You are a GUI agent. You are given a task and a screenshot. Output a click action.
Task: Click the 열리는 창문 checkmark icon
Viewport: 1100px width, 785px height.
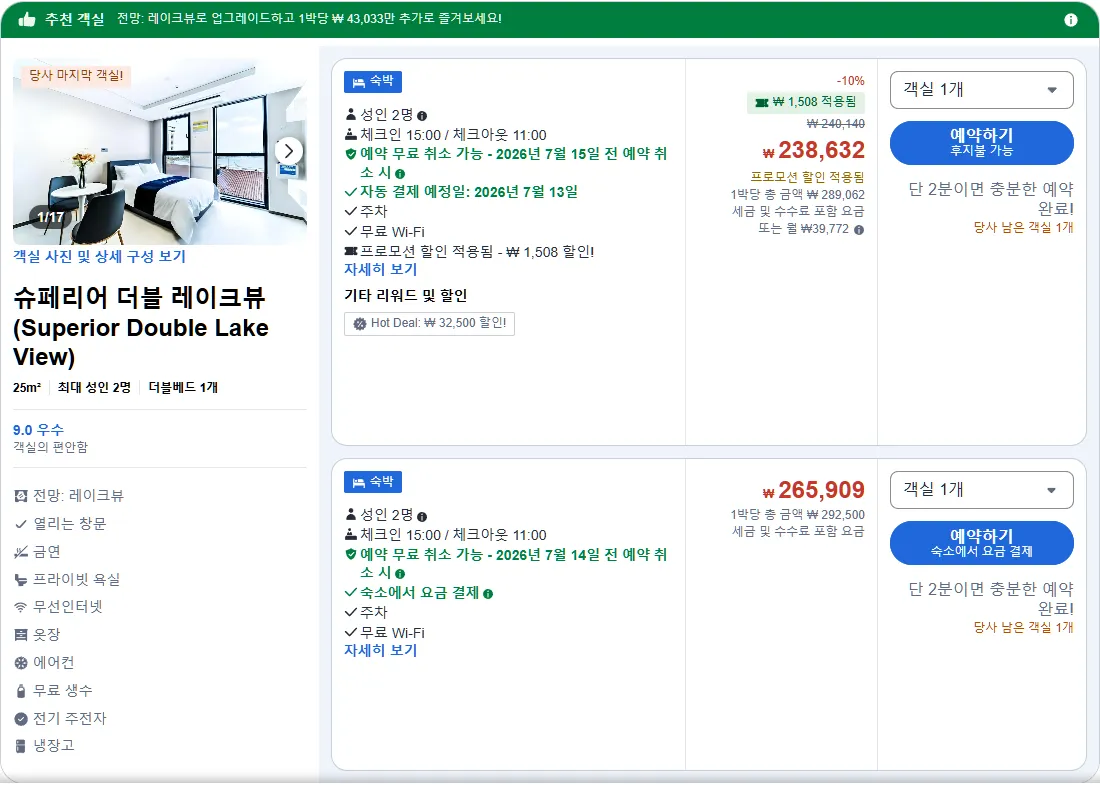click(x=21, y=524)
